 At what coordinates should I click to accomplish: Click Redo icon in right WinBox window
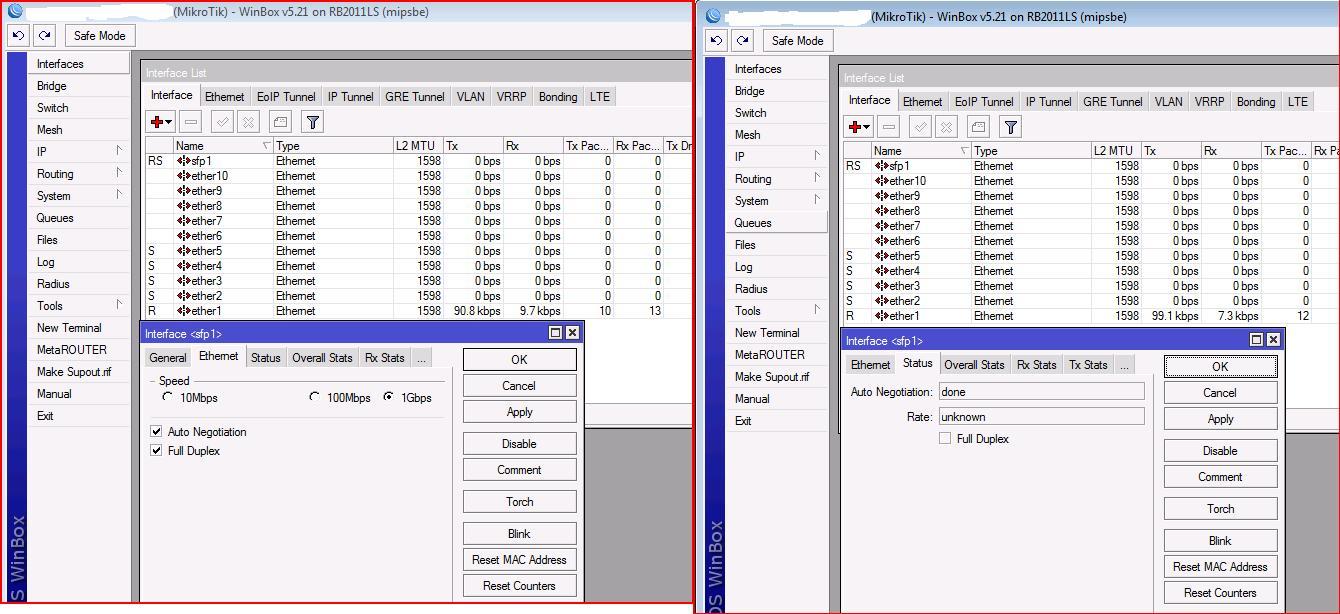click(x=742, y=40)
